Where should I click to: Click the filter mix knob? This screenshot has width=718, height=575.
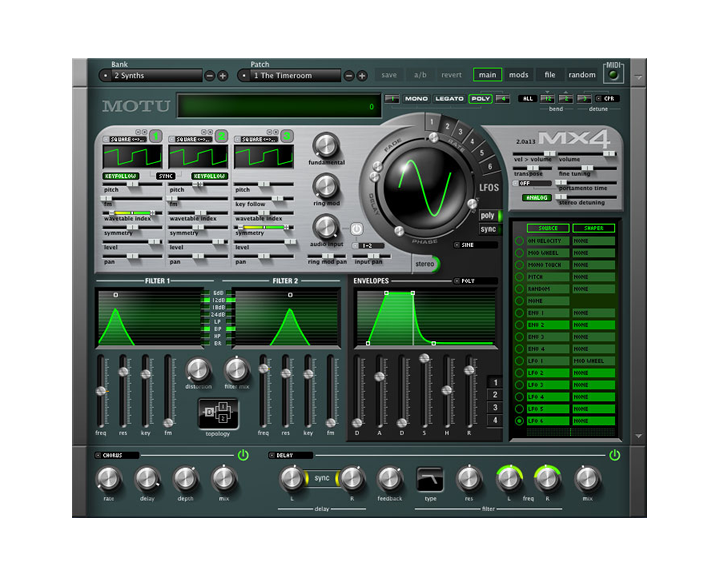[237, 369]
